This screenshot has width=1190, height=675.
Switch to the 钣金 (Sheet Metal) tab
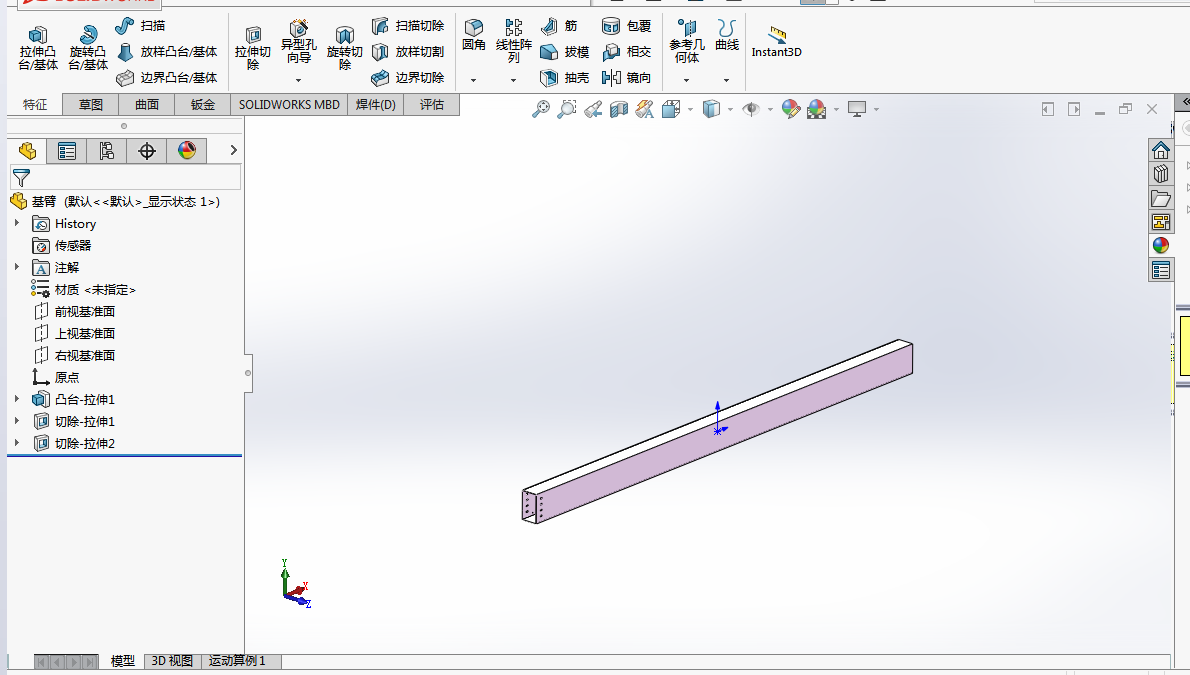203,105
